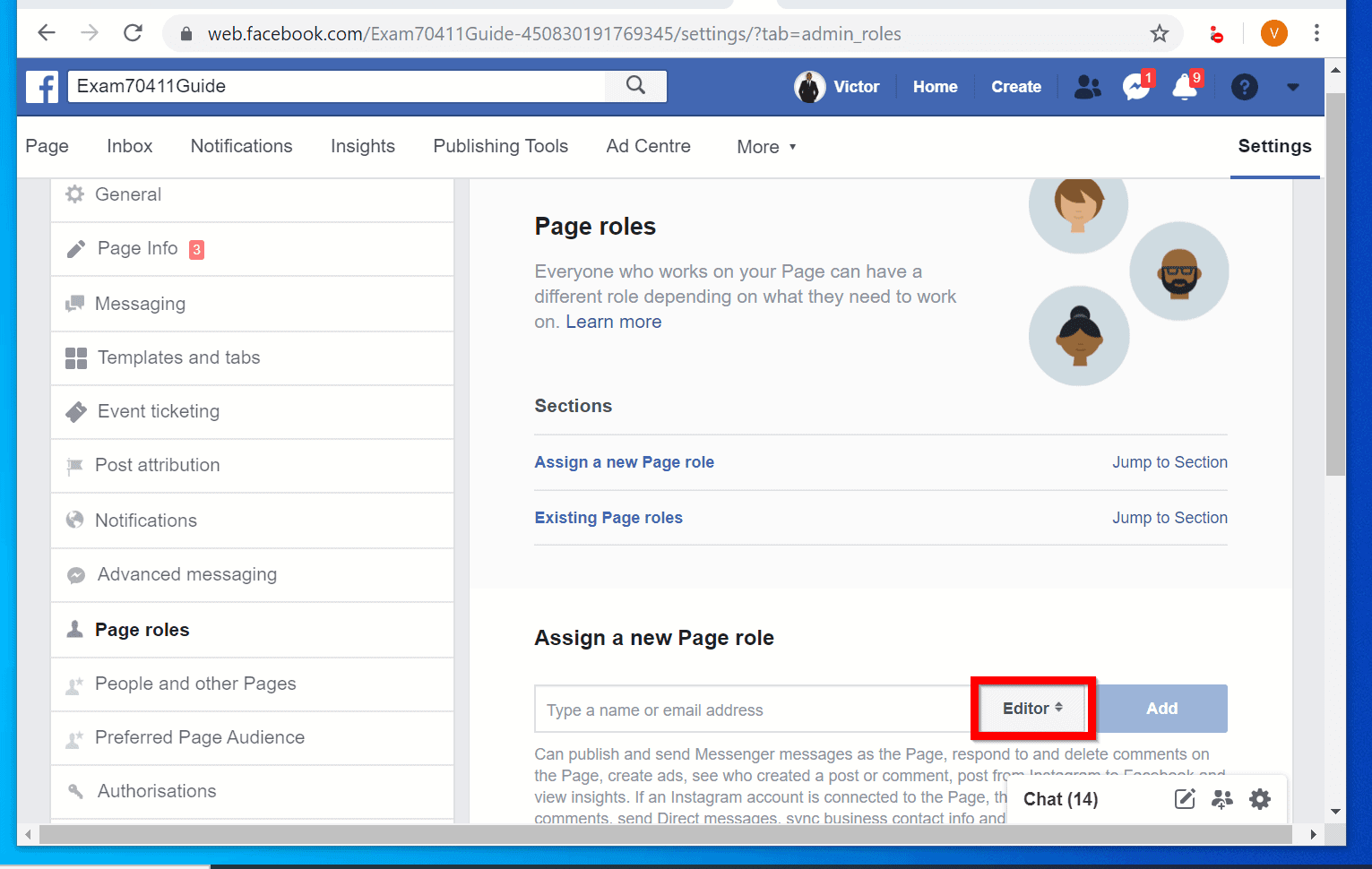Screen dimensions: 1372x869
Task: Open Event ticketing settings
Action: coord(253,412)
